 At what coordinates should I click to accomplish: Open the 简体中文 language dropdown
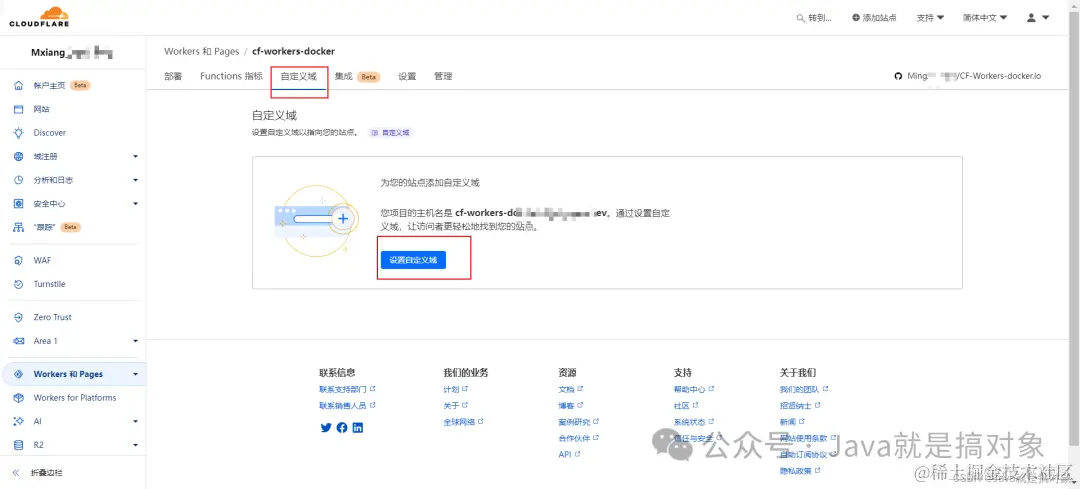click(985, 18)
